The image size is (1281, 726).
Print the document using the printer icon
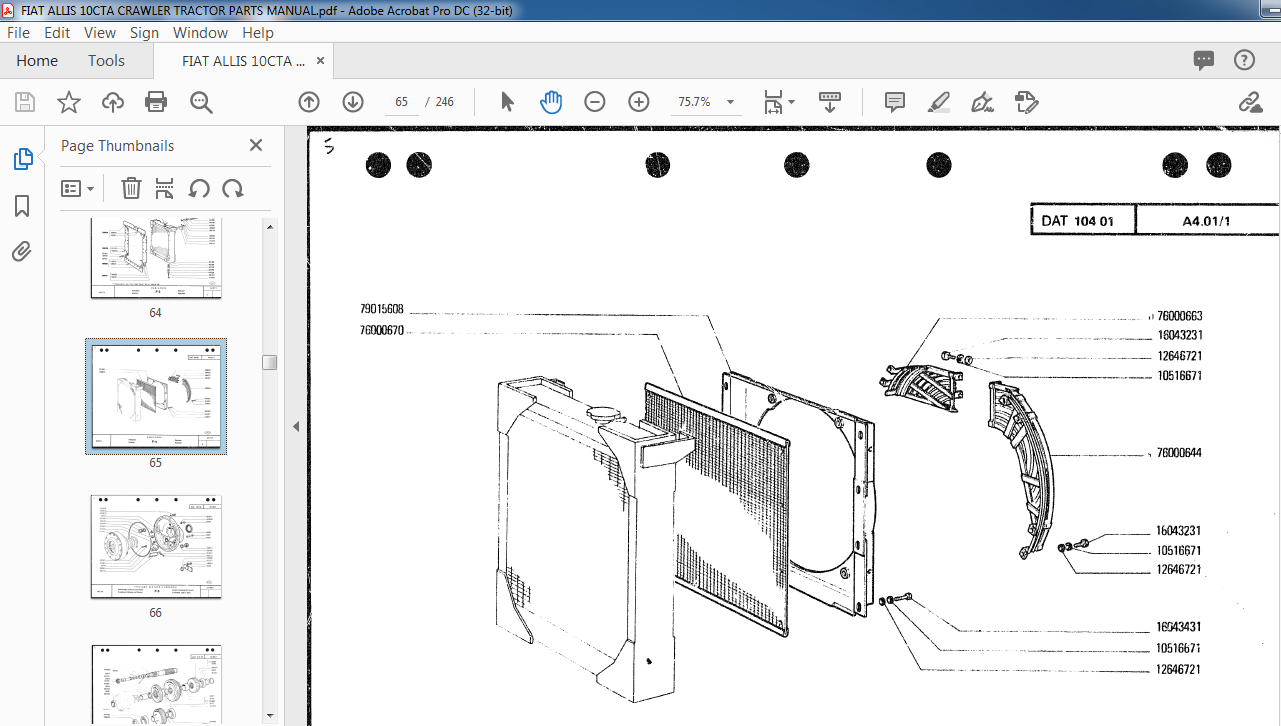point(156,102)
